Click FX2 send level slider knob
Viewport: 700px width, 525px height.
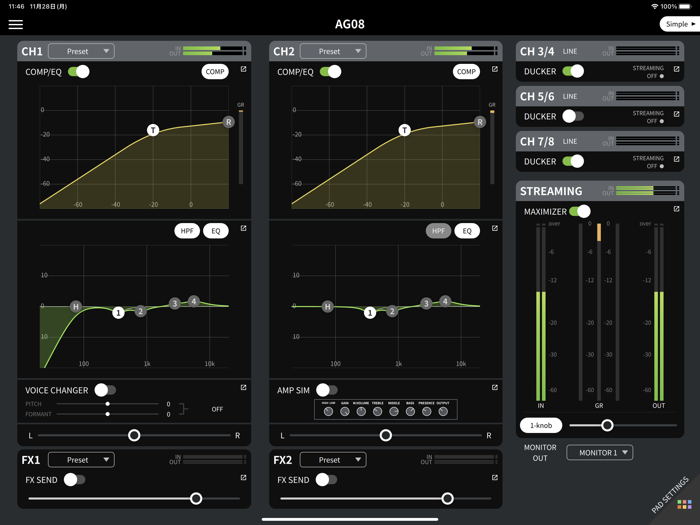pyautogui.click(x=447, y=499)
